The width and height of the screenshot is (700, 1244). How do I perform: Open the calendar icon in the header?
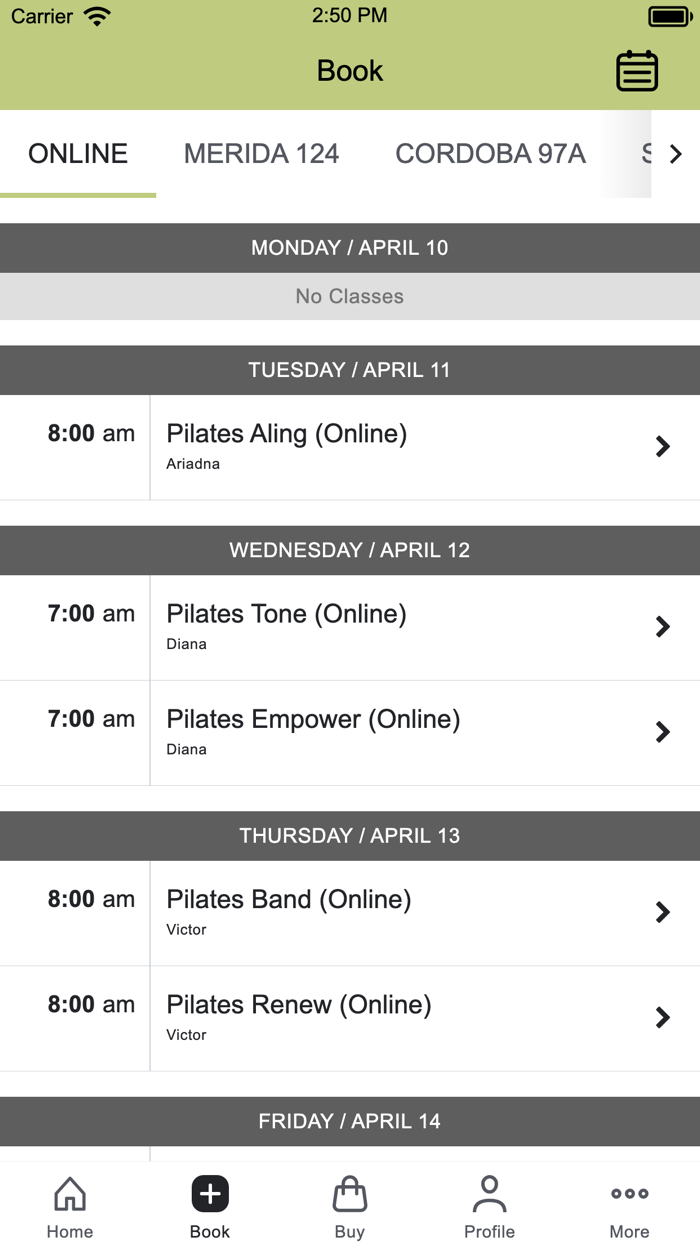tap(637, 71)
